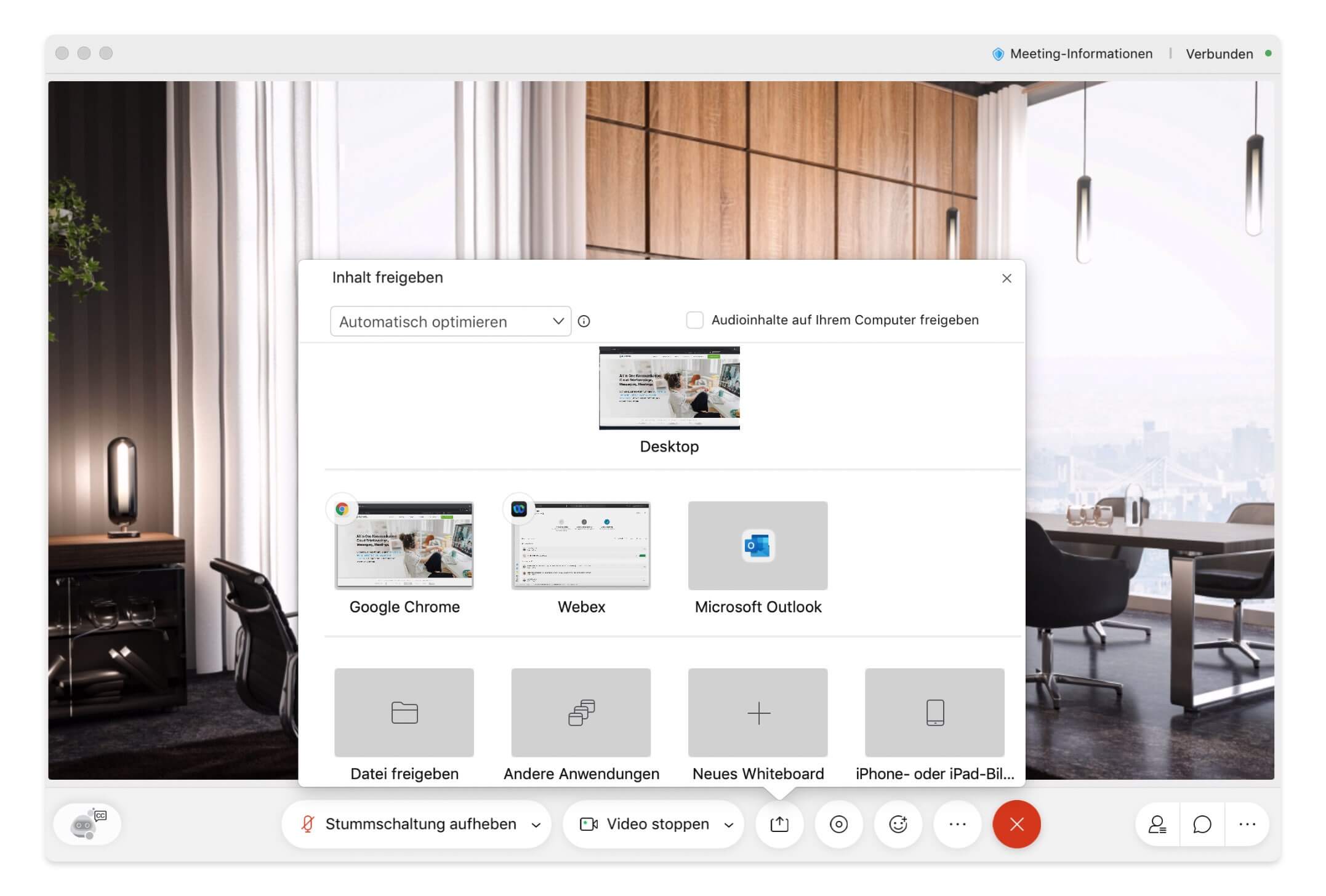Choose Neues Whiteboard option
1326x896 pixels.
[x=757, y=713]
